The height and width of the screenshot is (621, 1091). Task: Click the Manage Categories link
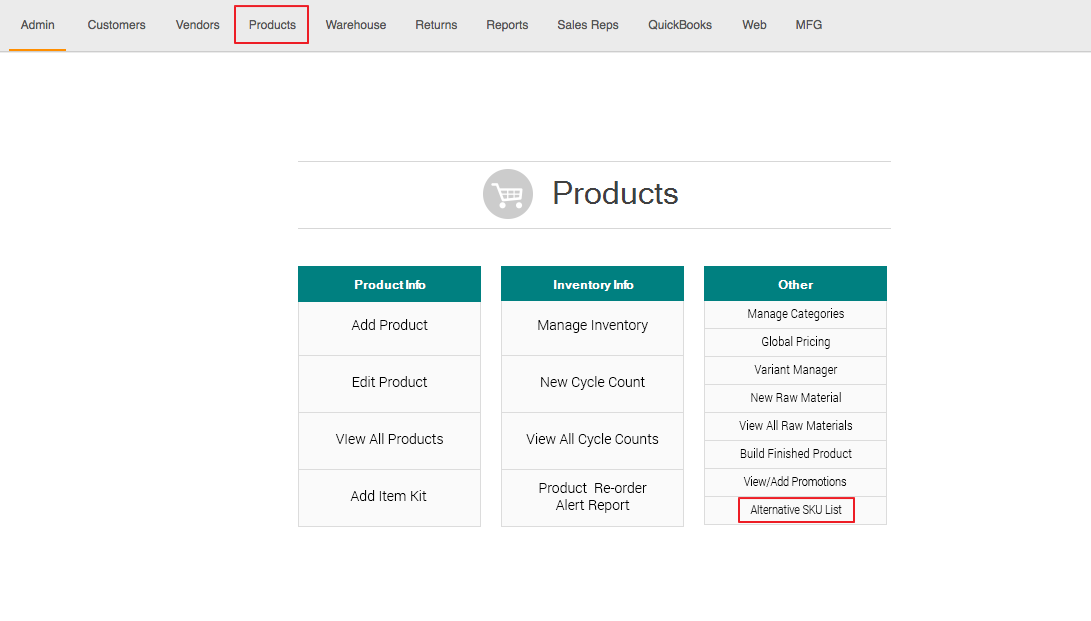(795, 314)
